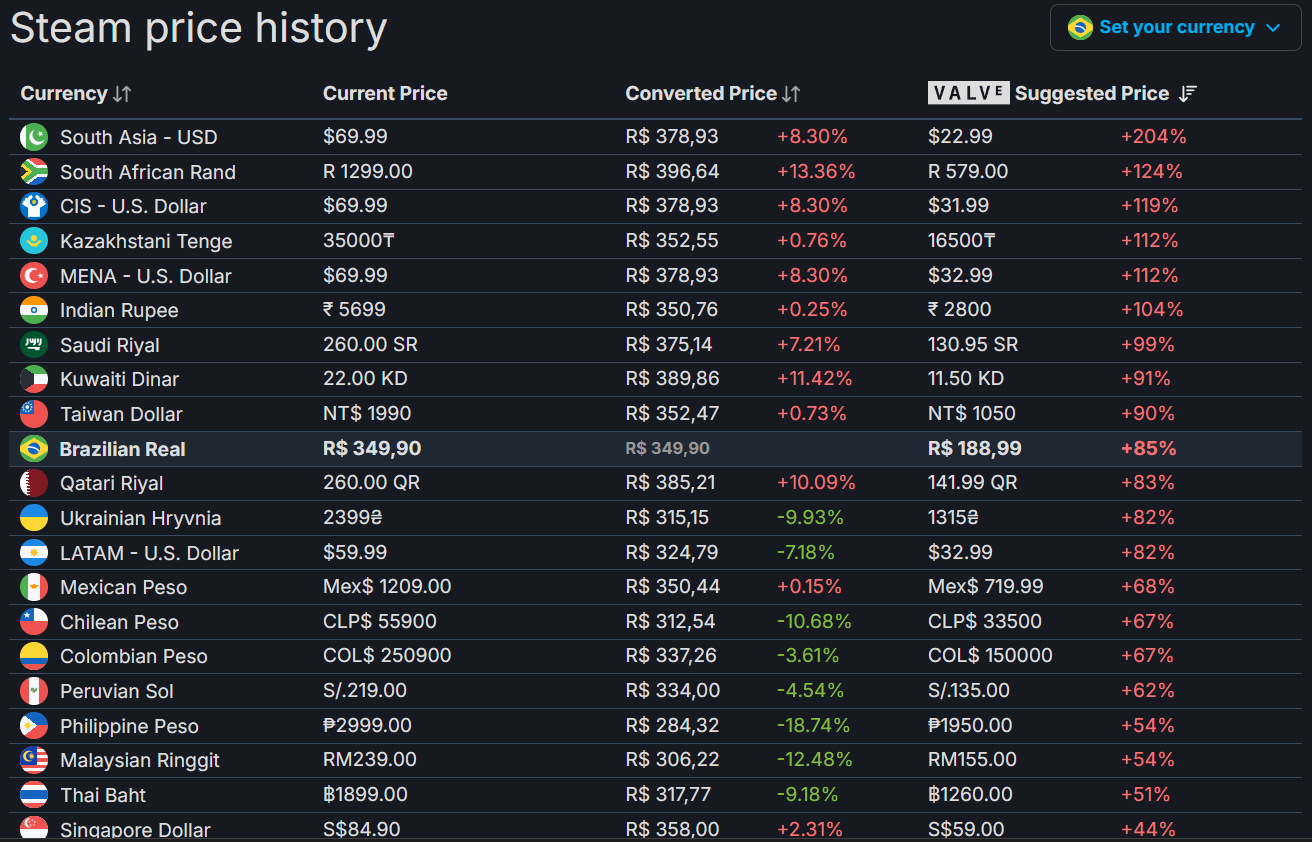Click the 22.00 KD current price

coord(365,378)
